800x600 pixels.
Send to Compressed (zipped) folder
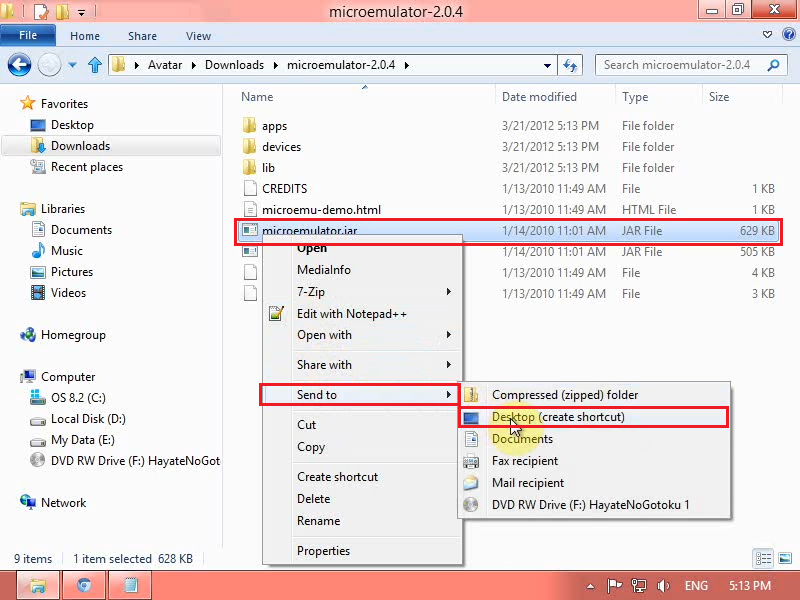click(565, 395)
